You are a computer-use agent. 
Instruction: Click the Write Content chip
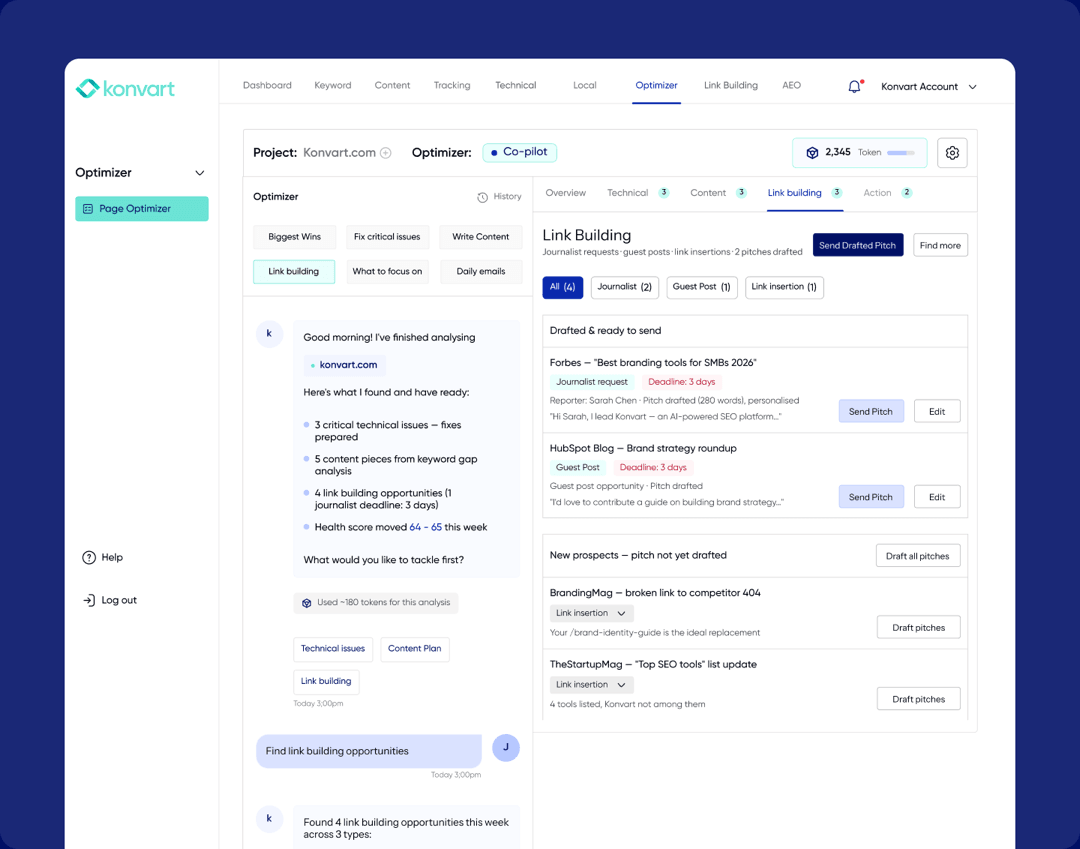coord(481,237)
